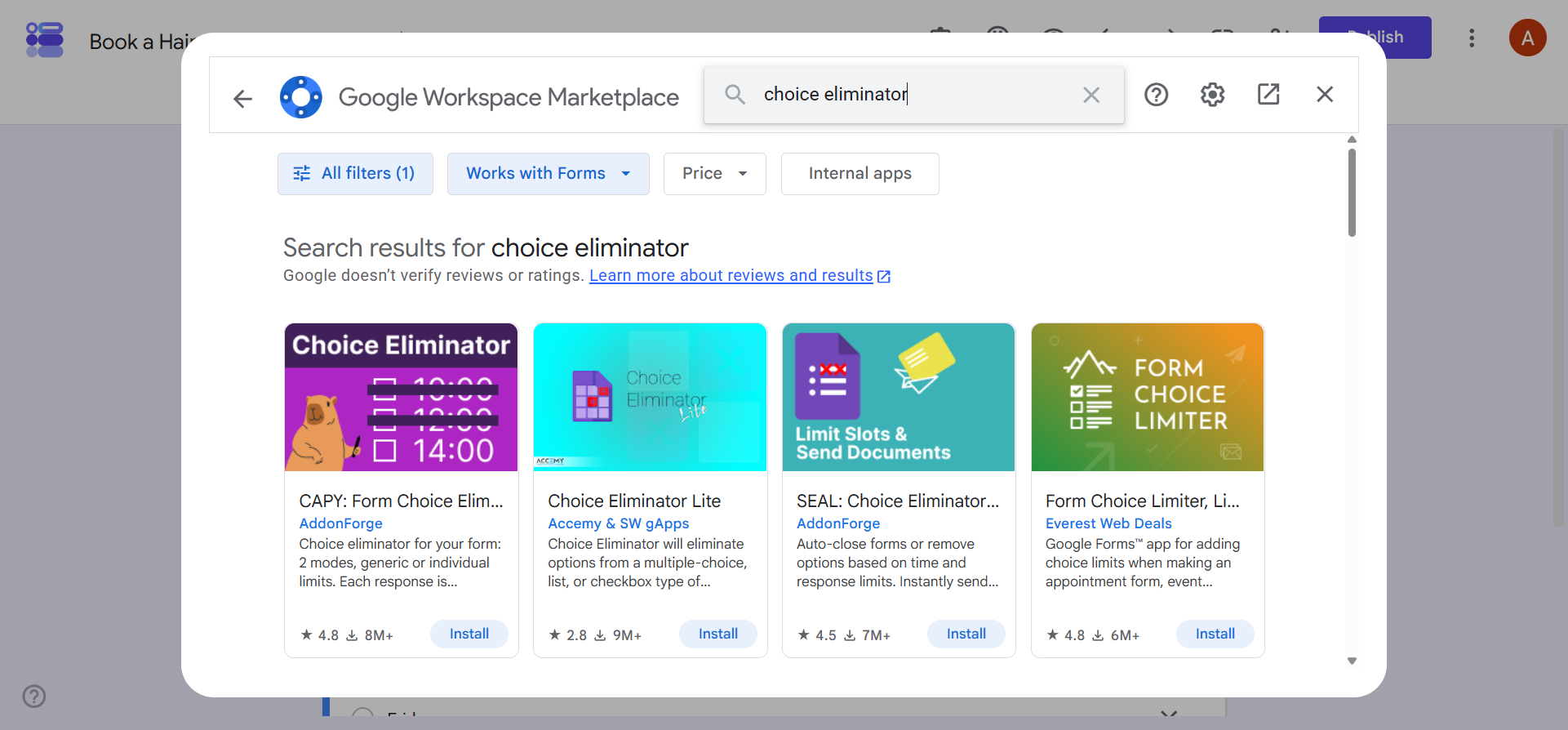Install Choice Eliminator Lite
This screenshot has height=730, width=1568.
pyautogui.click(x=718, y=634)
